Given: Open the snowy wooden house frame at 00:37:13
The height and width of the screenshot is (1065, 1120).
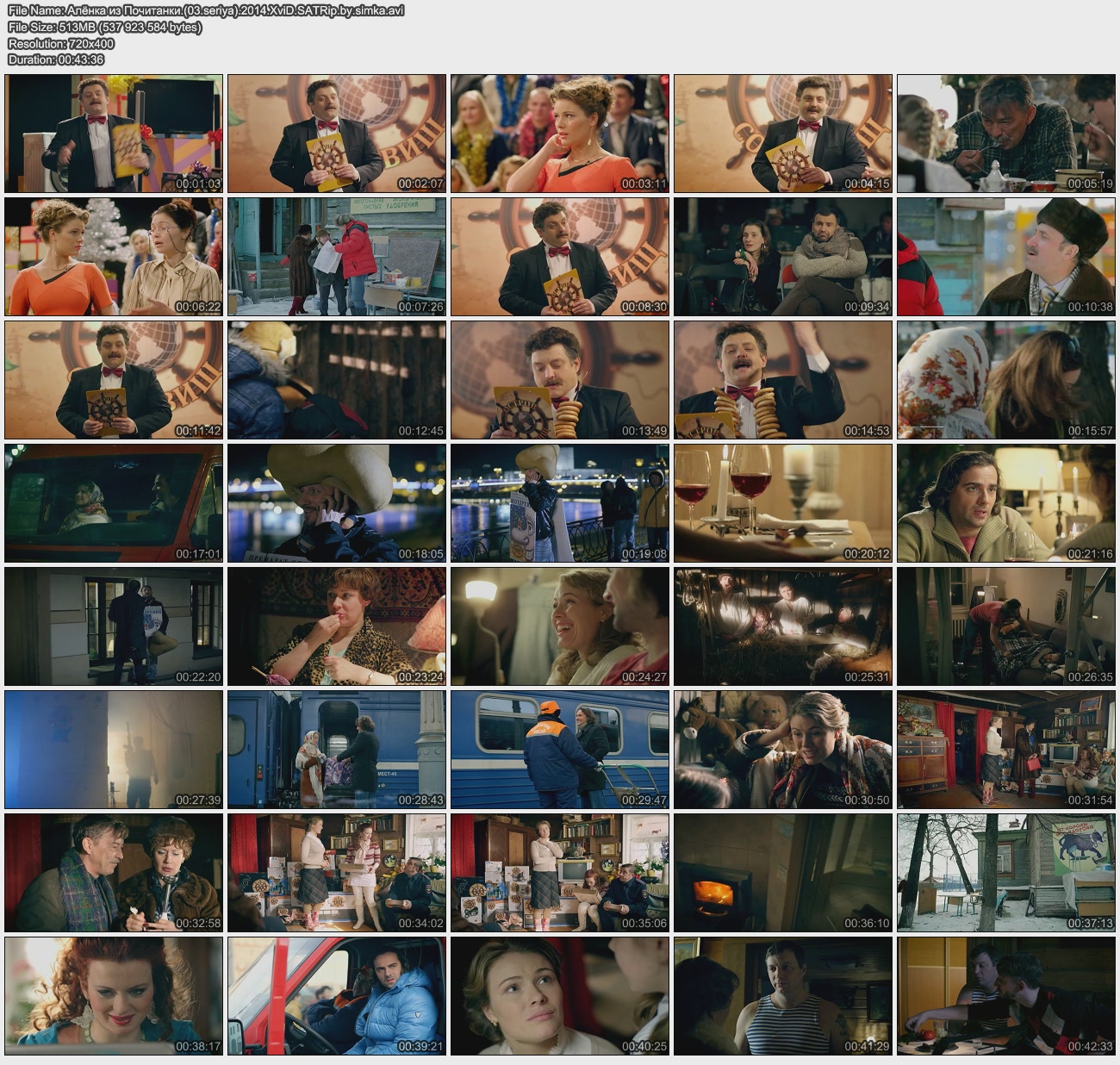Looking at the screenshot, I should click(x=1005, y=873).
